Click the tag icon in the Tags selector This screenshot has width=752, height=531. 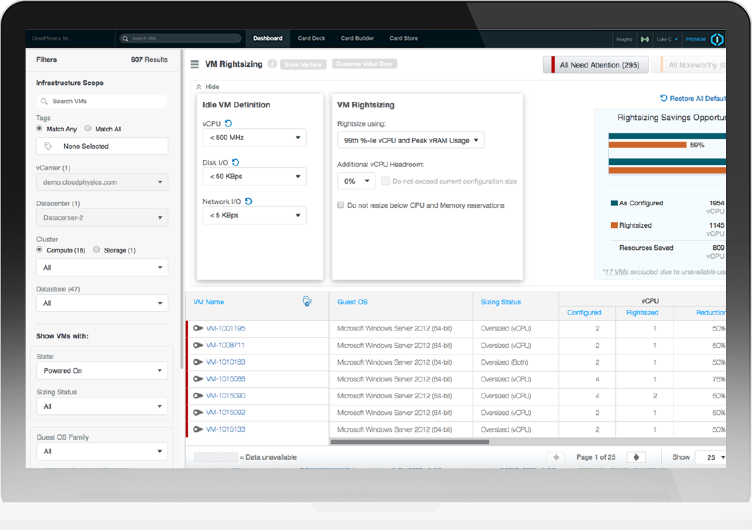[48, 146]
